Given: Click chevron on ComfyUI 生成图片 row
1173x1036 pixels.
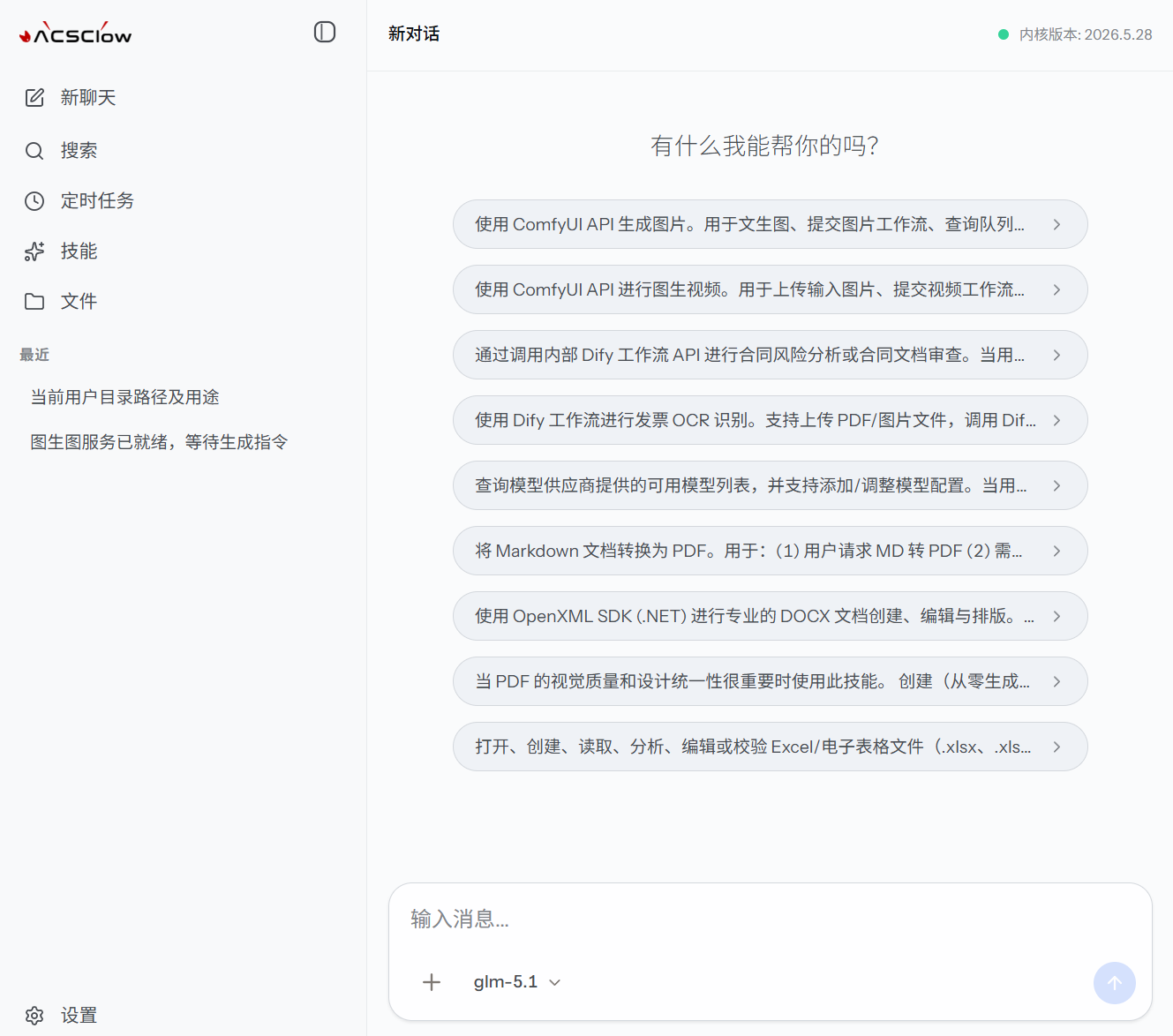Looking at the screenshot, I should click(x=1056, y=224).
